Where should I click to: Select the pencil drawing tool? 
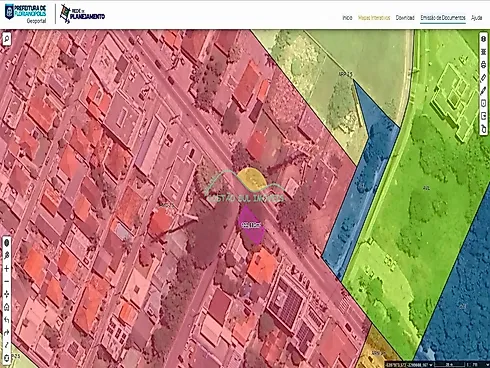[x=484, y=90]
